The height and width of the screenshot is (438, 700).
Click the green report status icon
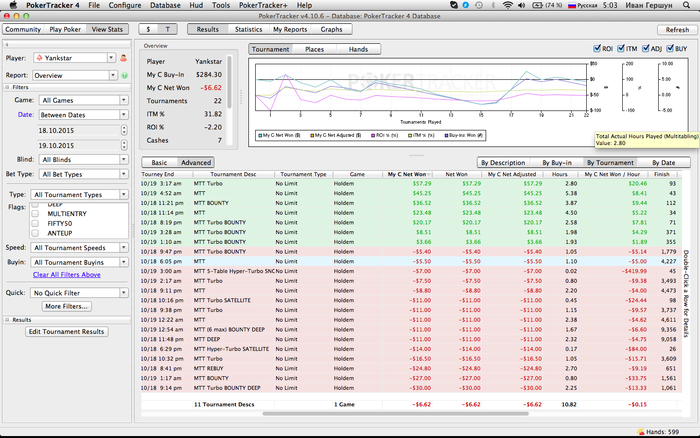coord(125,75)
